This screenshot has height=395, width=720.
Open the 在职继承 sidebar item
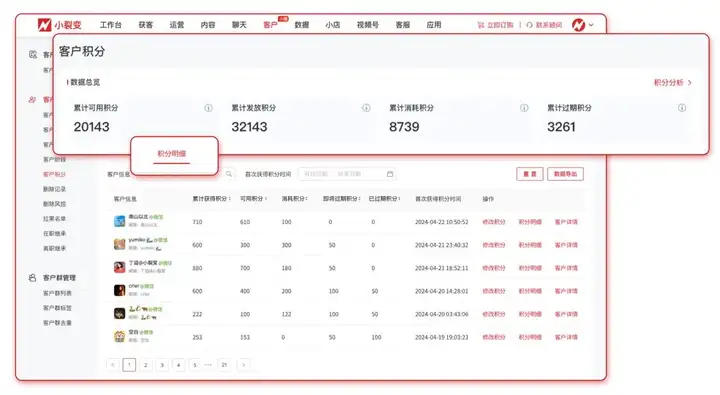click(54, 233)
